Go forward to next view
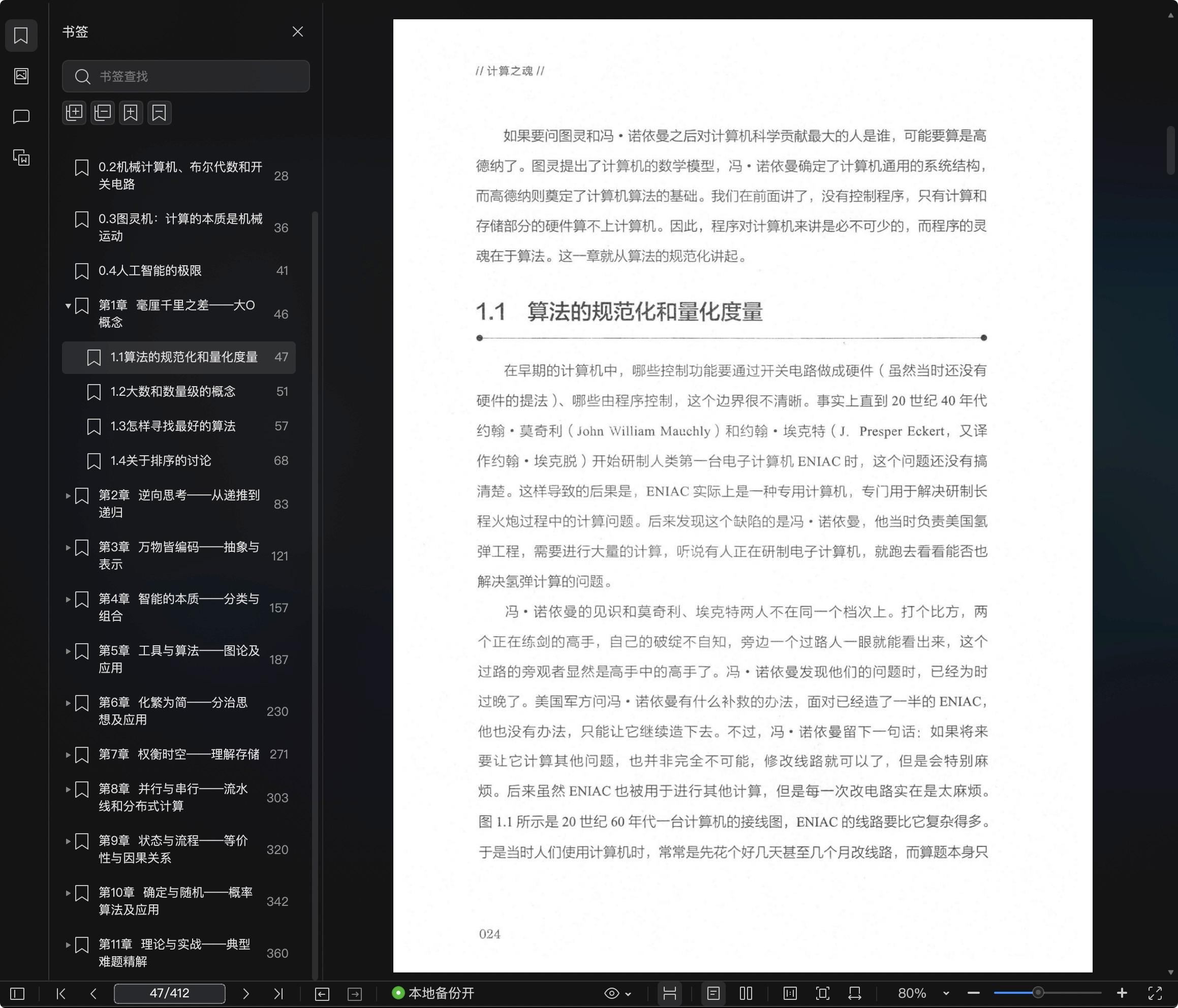Screen dimensions: 1178x1008 point(355,993)
